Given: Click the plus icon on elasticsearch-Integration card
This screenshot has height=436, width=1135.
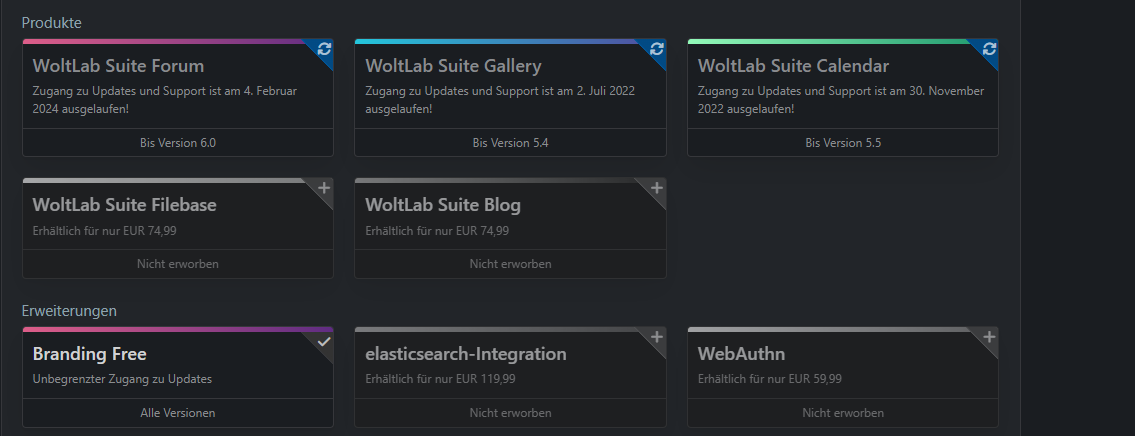Looking at the screenshot, I should click(657, 337).
